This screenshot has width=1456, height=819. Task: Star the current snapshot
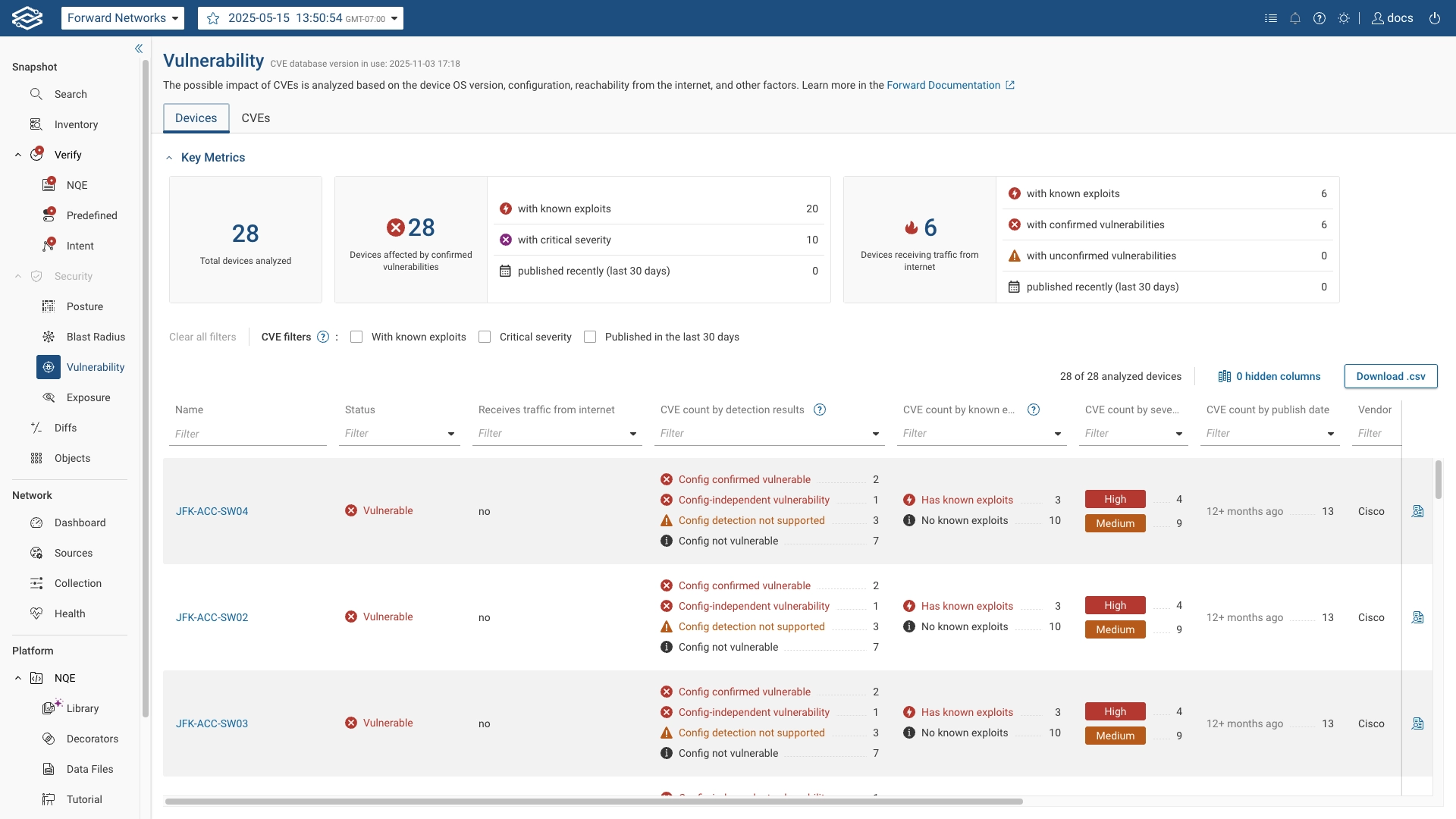(213, 18)
